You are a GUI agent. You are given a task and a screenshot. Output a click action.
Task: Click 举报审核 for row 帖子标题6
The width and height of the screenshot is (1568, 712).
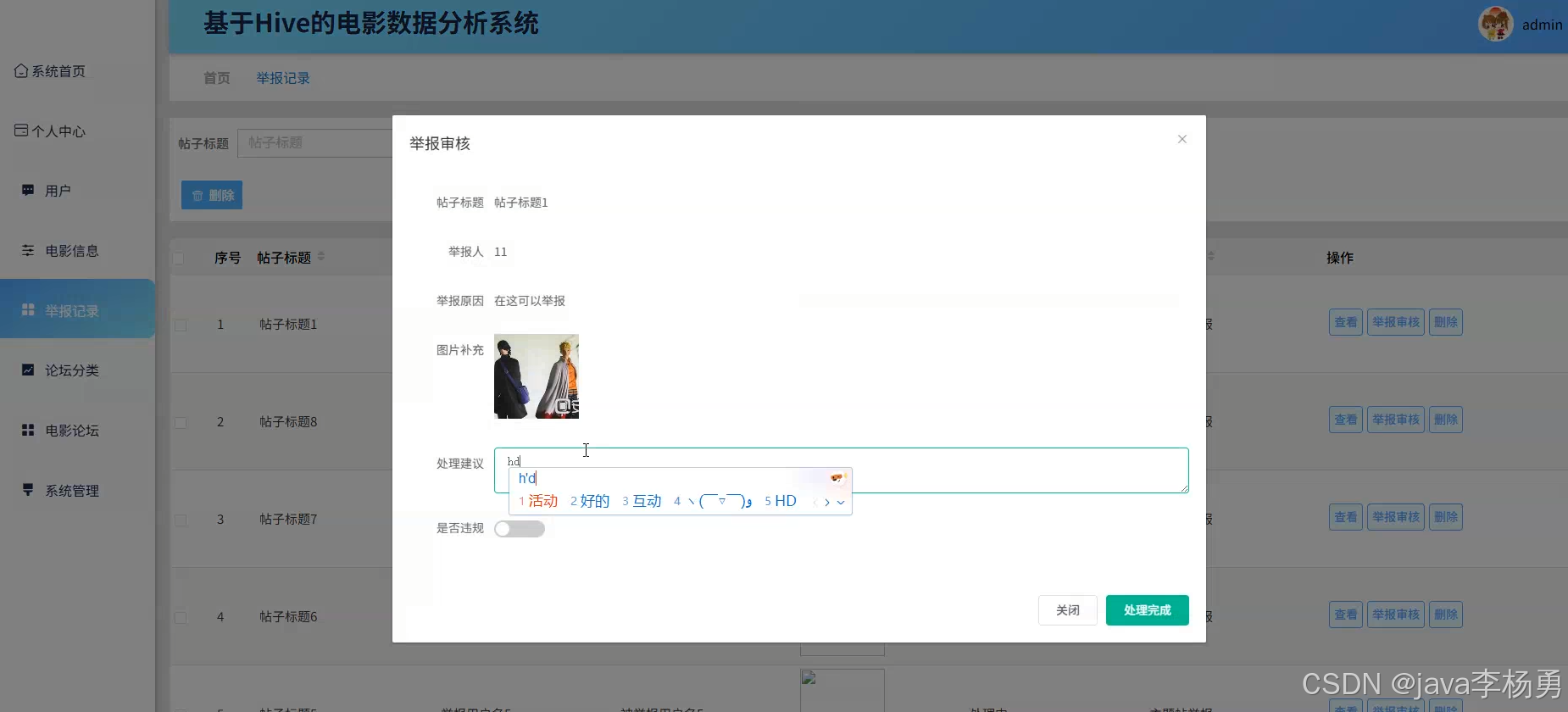tap(1396, 615)
